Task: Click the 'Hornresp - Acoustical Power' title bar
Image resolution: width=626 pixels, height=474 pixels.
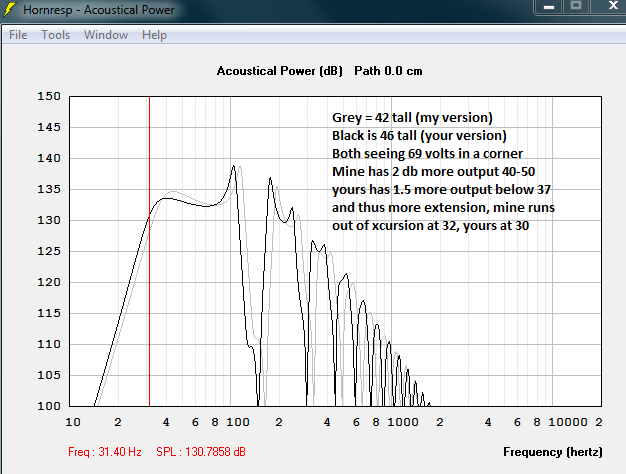Action: coord(99,10)
